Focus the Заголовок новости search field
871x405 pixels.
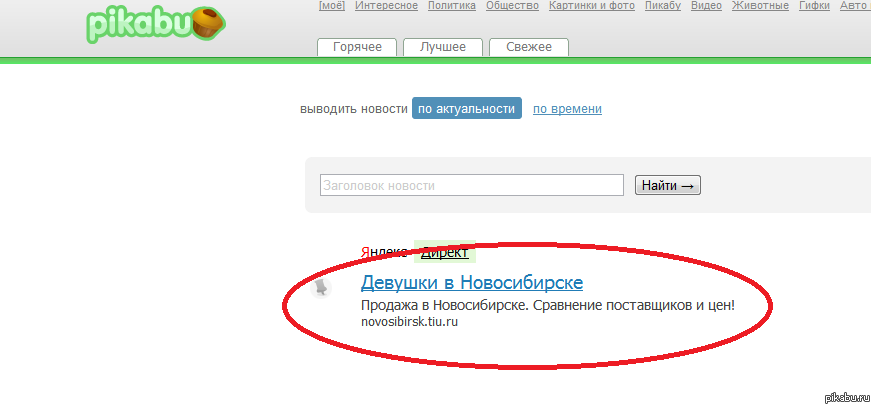[x=472, y=185]
